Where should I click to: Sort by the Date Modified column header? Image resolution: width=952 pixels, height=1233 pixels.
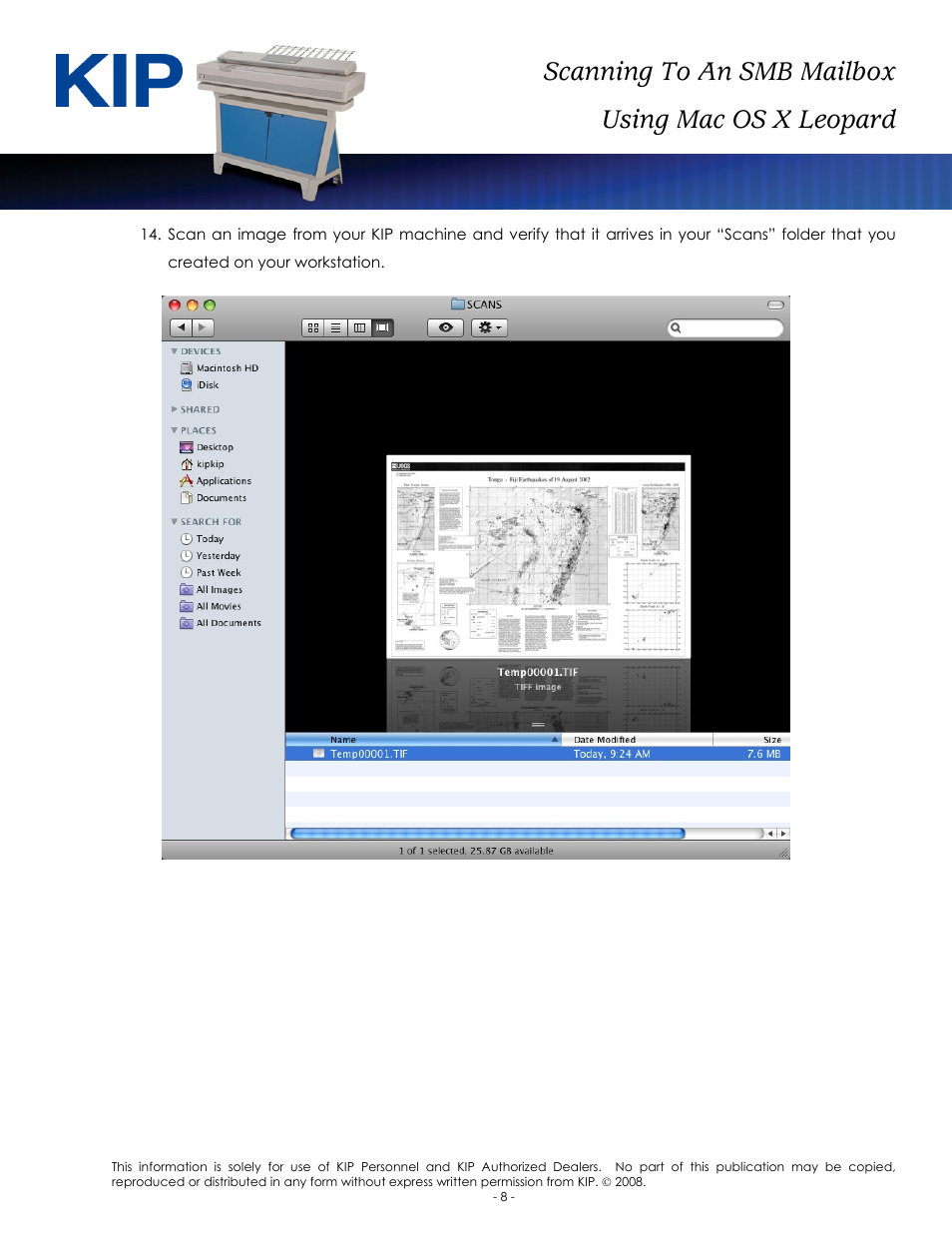click(638, 740)
